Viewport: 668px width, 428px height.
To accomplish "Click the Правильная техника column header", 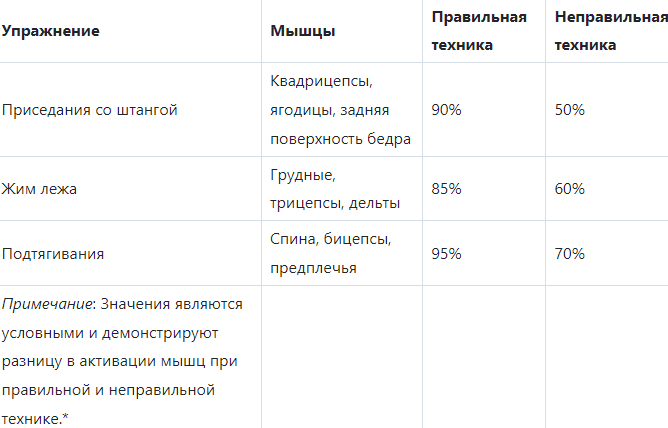I will coord(479,31).
